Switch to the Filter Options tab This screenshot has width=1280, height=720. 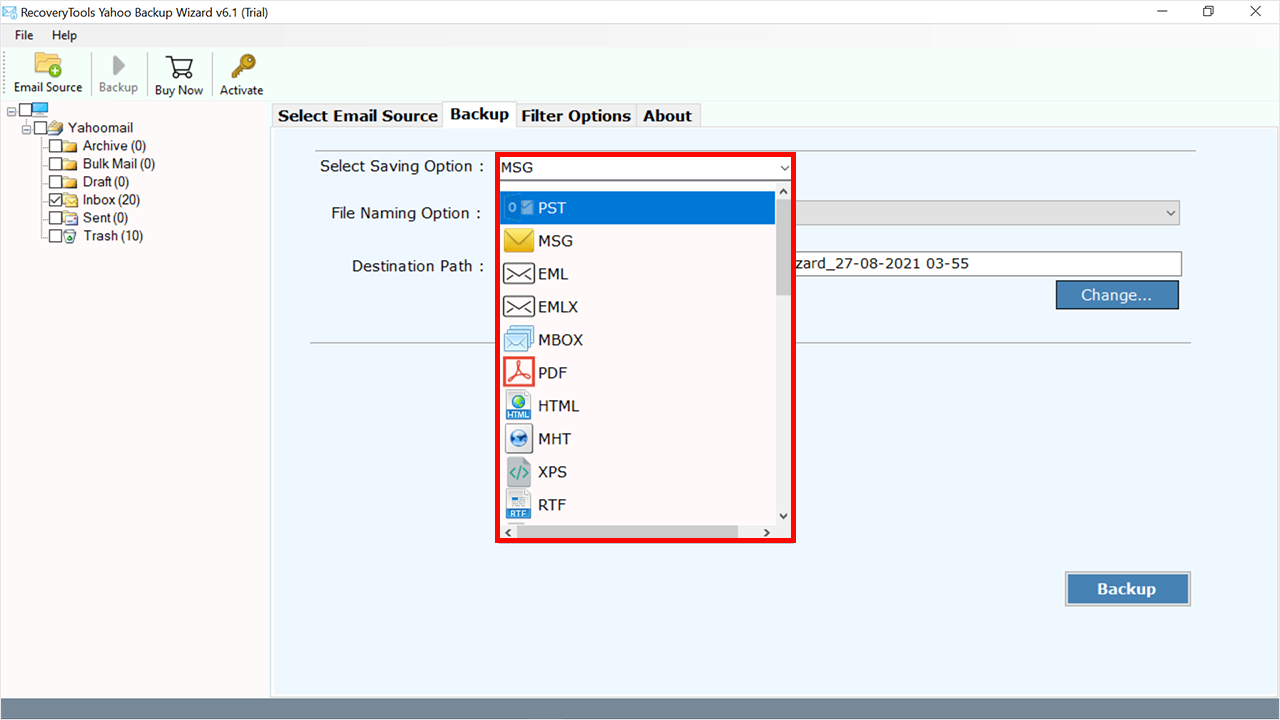click(575, 116)
